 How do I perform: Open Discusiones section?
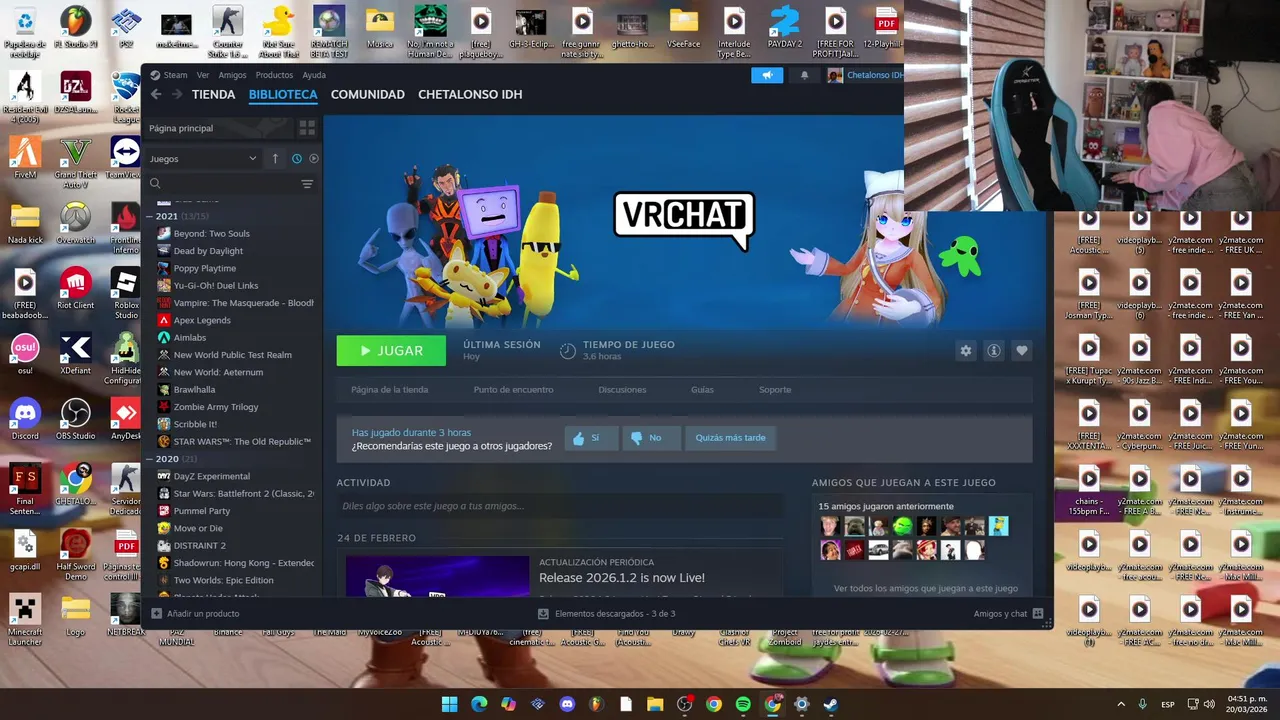(x=622, y=390)
